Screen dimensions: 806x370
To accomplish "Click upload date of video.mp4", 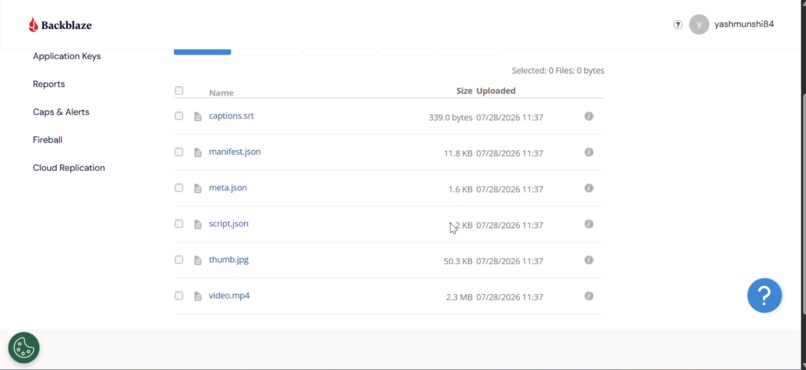I will click(510, 297).
